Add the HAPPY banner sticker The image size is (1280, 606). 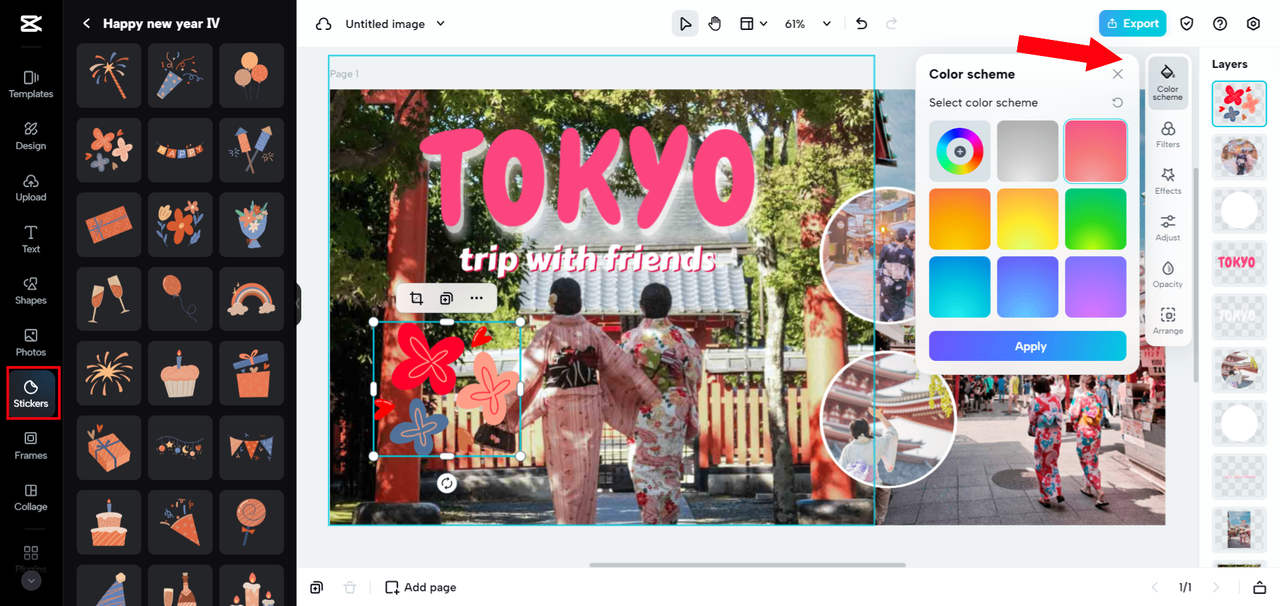coord(180,150)
